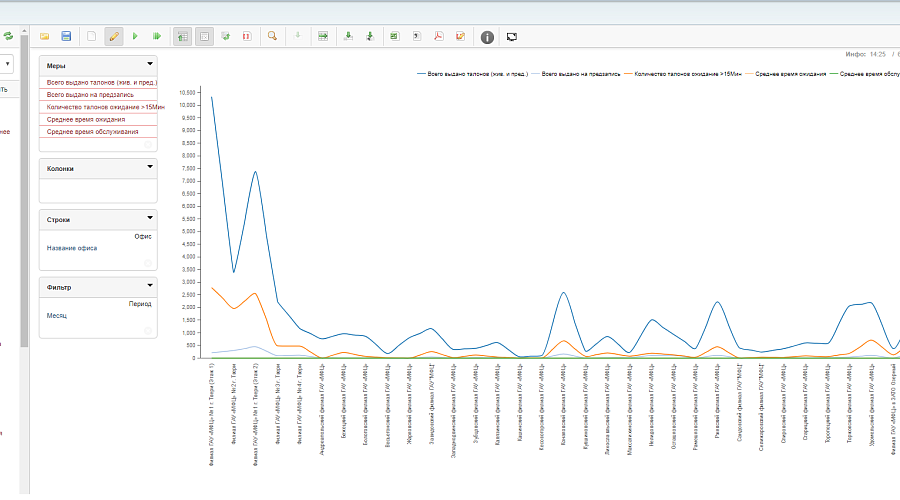Toggle edit mode with the pencil icon
Viewport: 900px width, 500px height.
114,36
